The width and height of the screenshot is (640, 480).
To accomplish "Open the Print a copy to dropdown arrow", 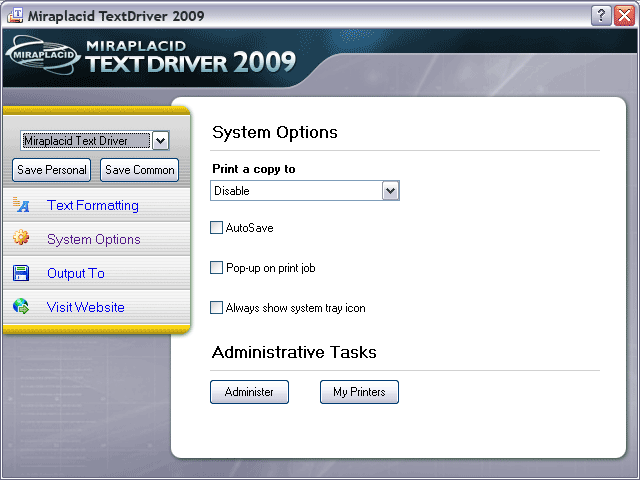I will tap(390, 191).
